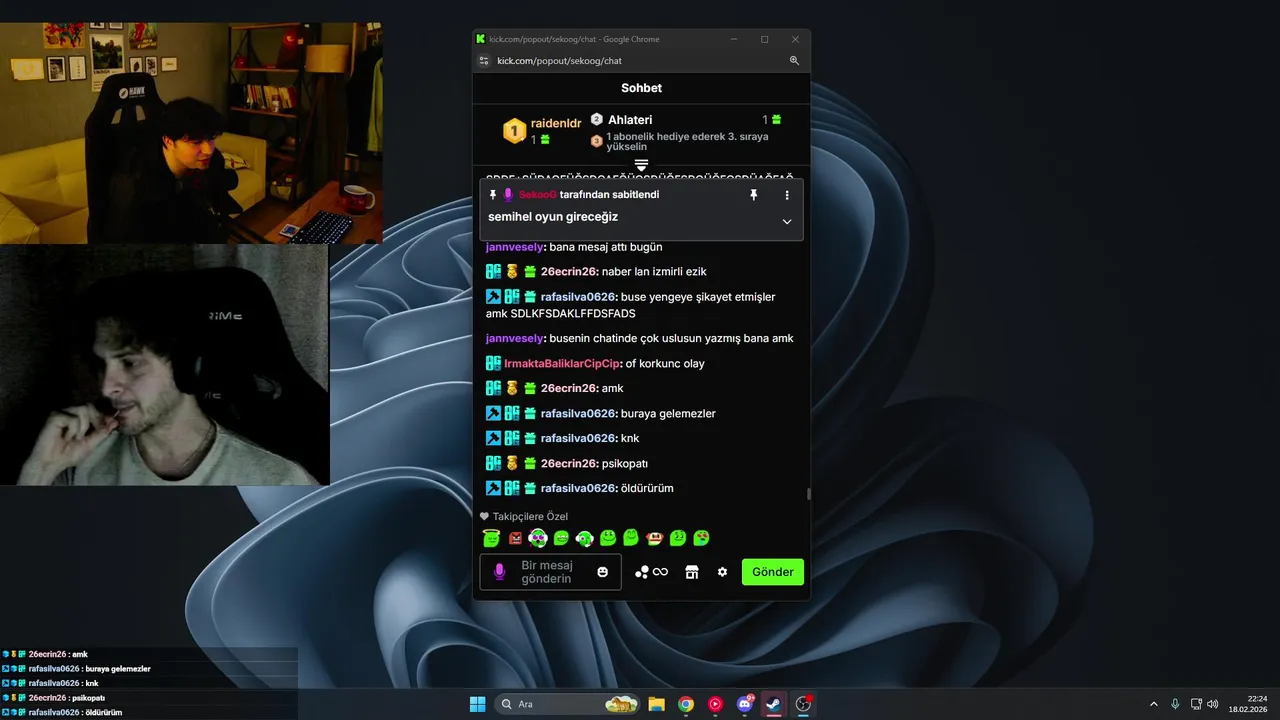This screenshot has width=1280, height=720.
Task: Click the upper webcam feed
Action: pyautogui.click(x=191, y=133)
